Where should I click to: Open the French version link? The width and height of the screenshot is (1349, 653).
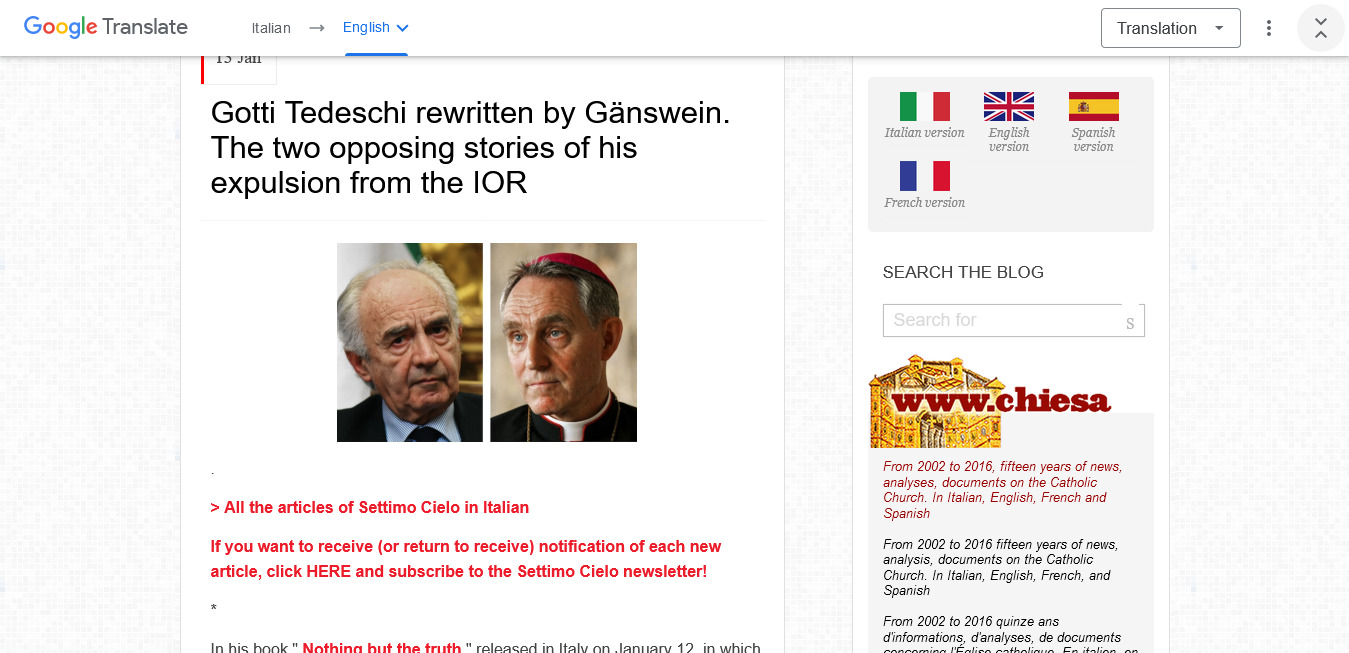[x=925, y=203]
